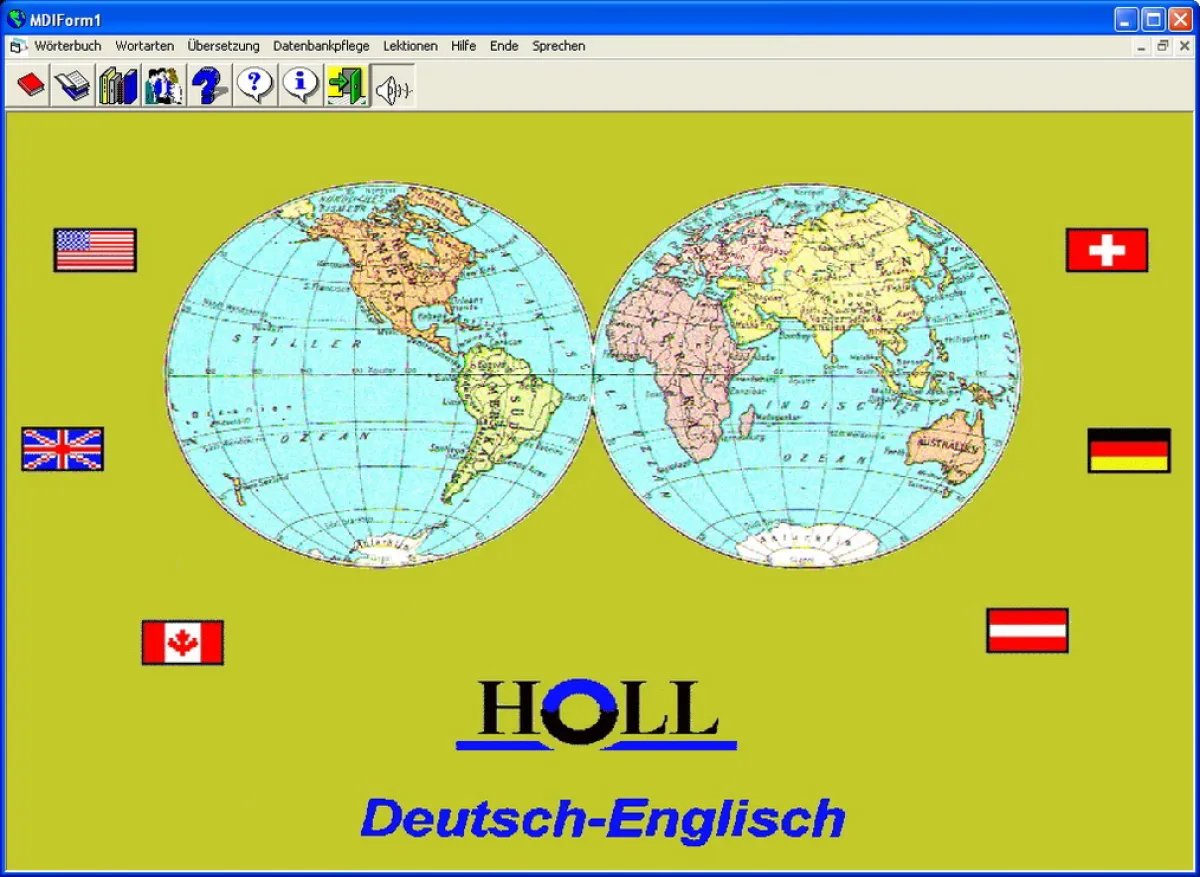Open the standing books toolbar icon
Viewport: 1200px width, 877px height.
[118, 86]
